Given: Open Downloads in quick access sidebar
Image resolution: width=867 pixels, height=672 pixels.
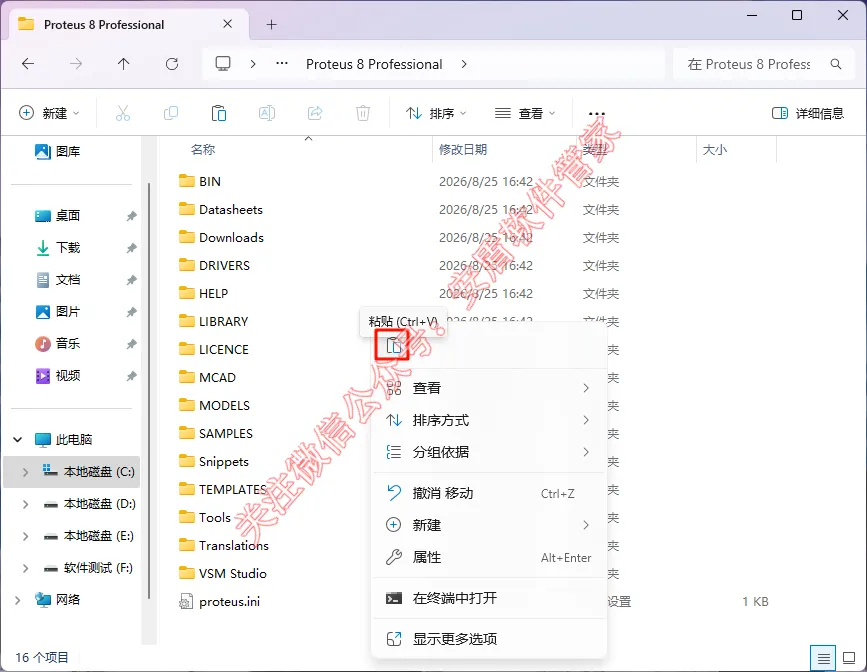Looking at the screenshot, I should pos(58,248).
